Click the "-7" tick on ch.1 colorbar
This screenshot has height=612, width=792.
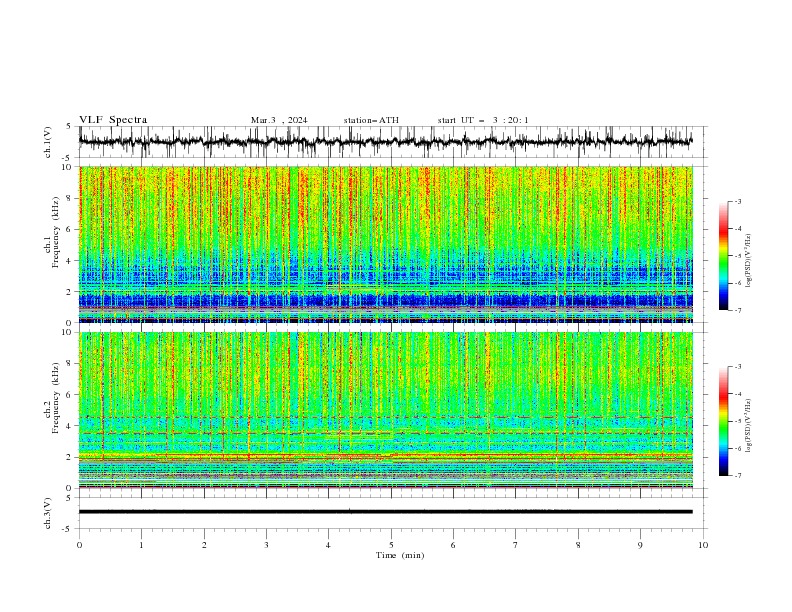(x=738, y=310)
